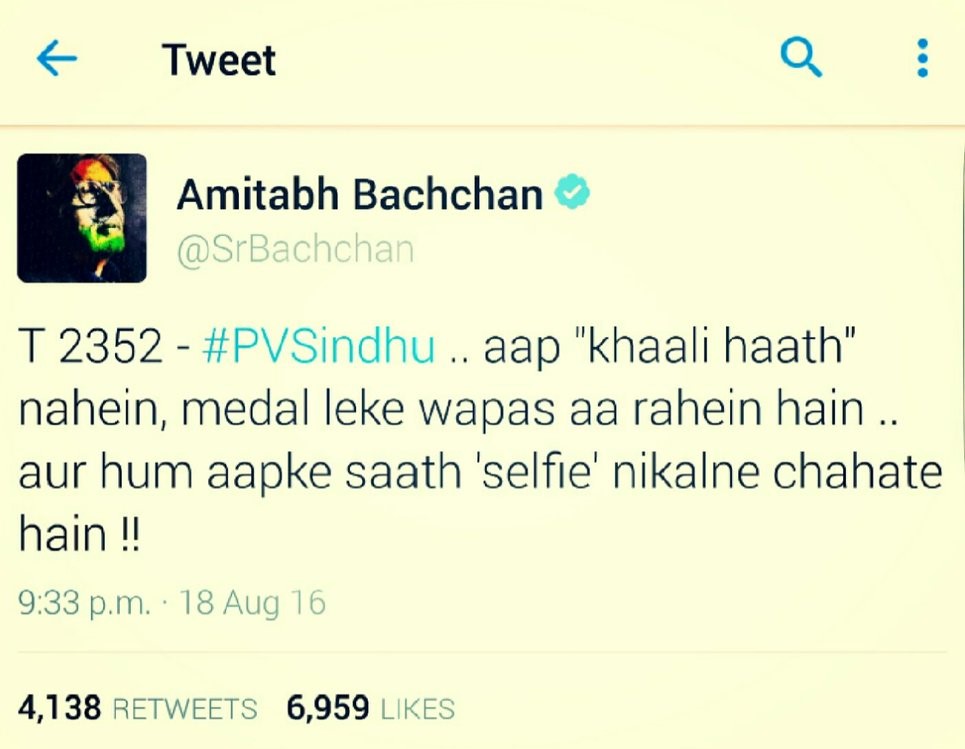The height and width of the screenshot is (749, 965).
Task: View the 4,138 retweets list
Action: [x=137, y=708]
